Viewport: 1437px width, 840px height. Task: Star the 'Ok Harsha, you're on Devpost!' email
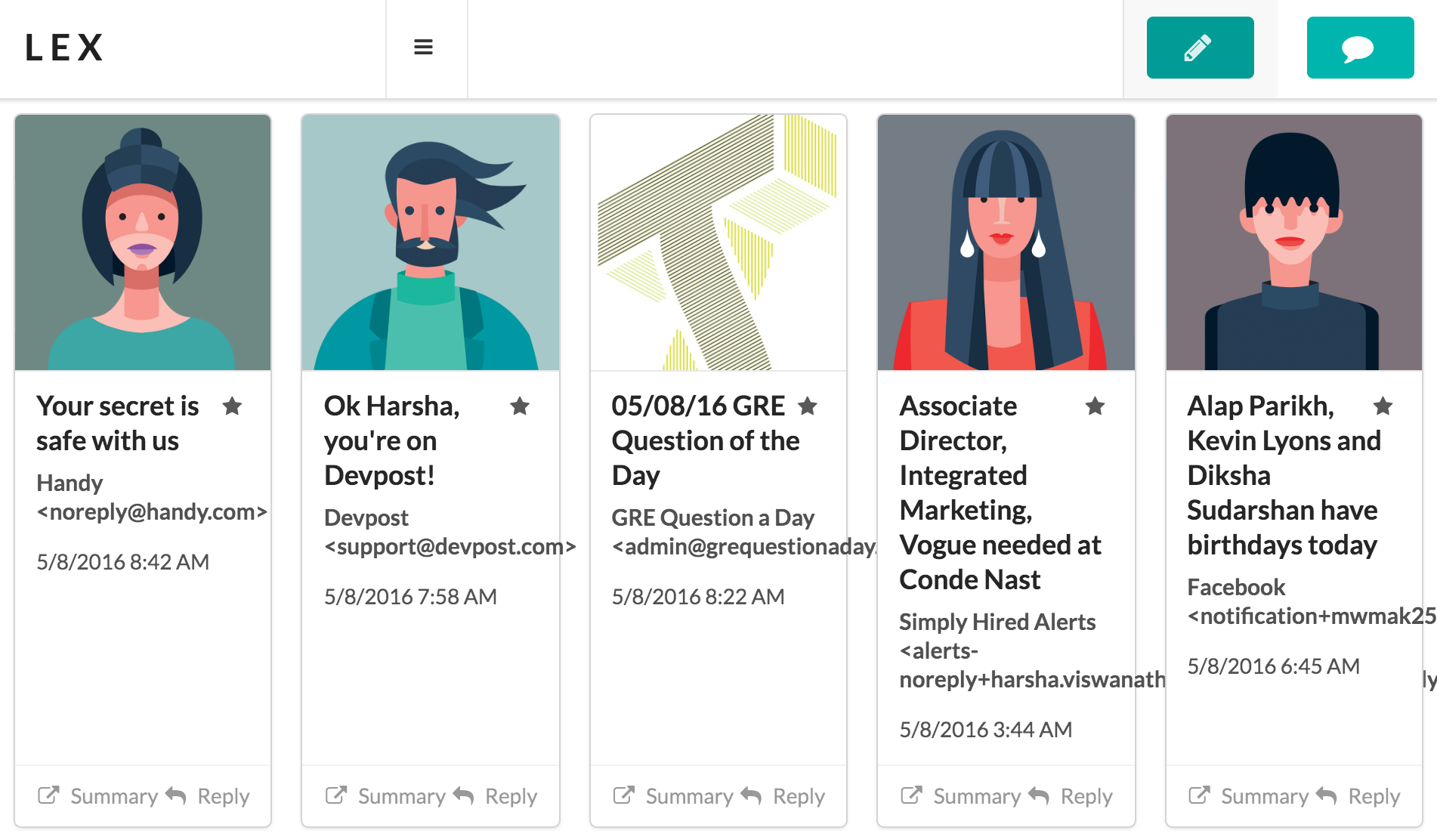[520, 406]
